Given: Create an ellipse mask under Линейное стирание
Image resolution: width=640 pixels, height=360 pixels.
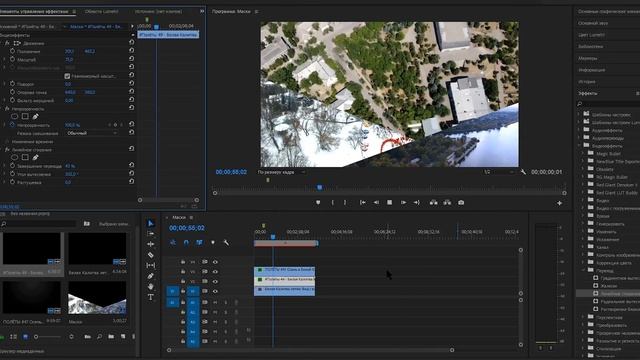Looking at the screenshot, I should [14, 158].
